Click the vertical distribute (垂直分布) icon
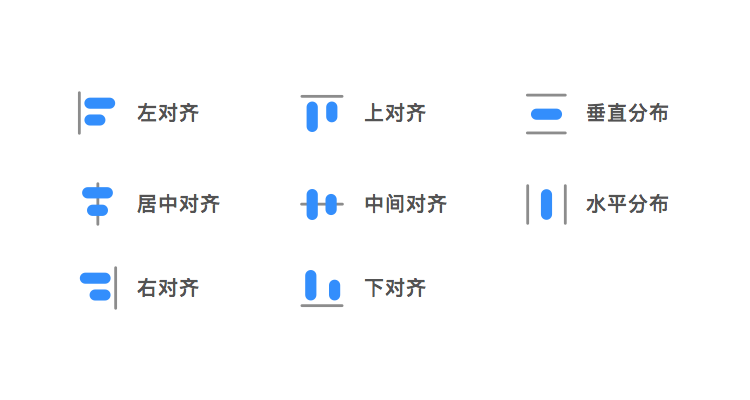The width and height of the screenshot is (750, 400). click(x=546, y=114)
